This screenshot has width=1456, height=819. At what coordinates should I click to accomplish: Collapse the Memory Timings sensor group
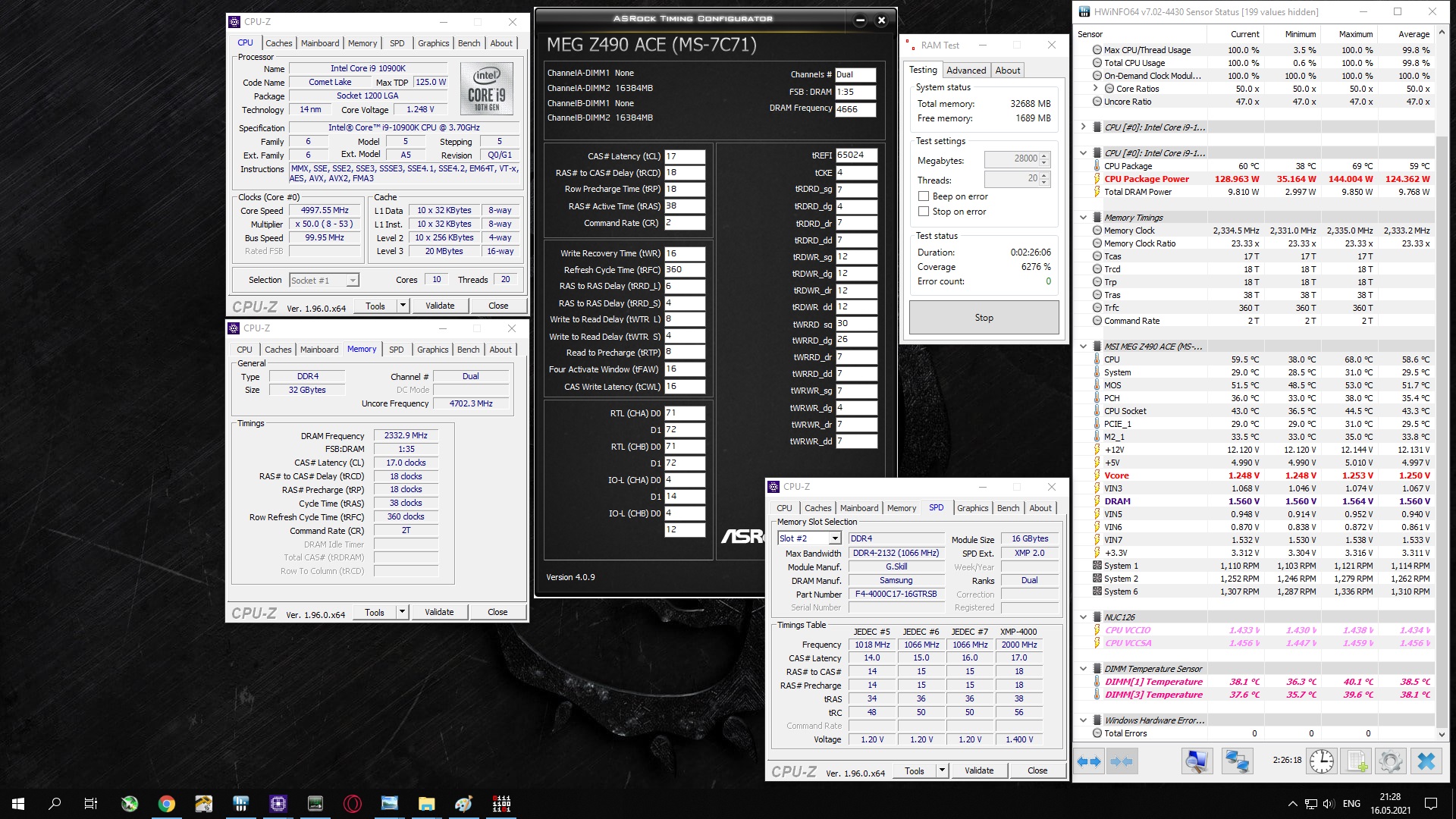click(1084, 218)
